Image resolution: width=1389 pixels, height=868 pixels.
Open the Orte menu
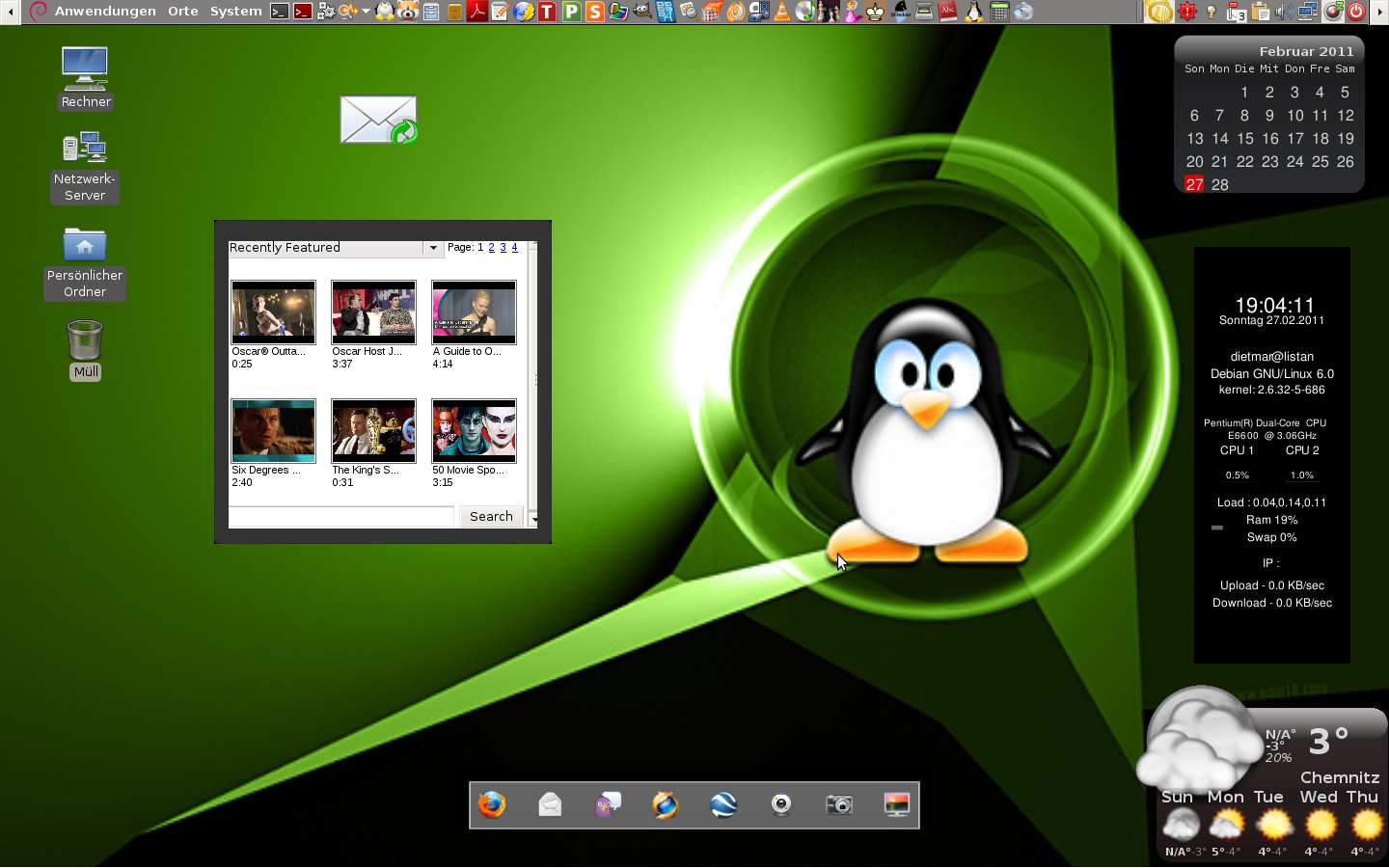pos(183,12)
